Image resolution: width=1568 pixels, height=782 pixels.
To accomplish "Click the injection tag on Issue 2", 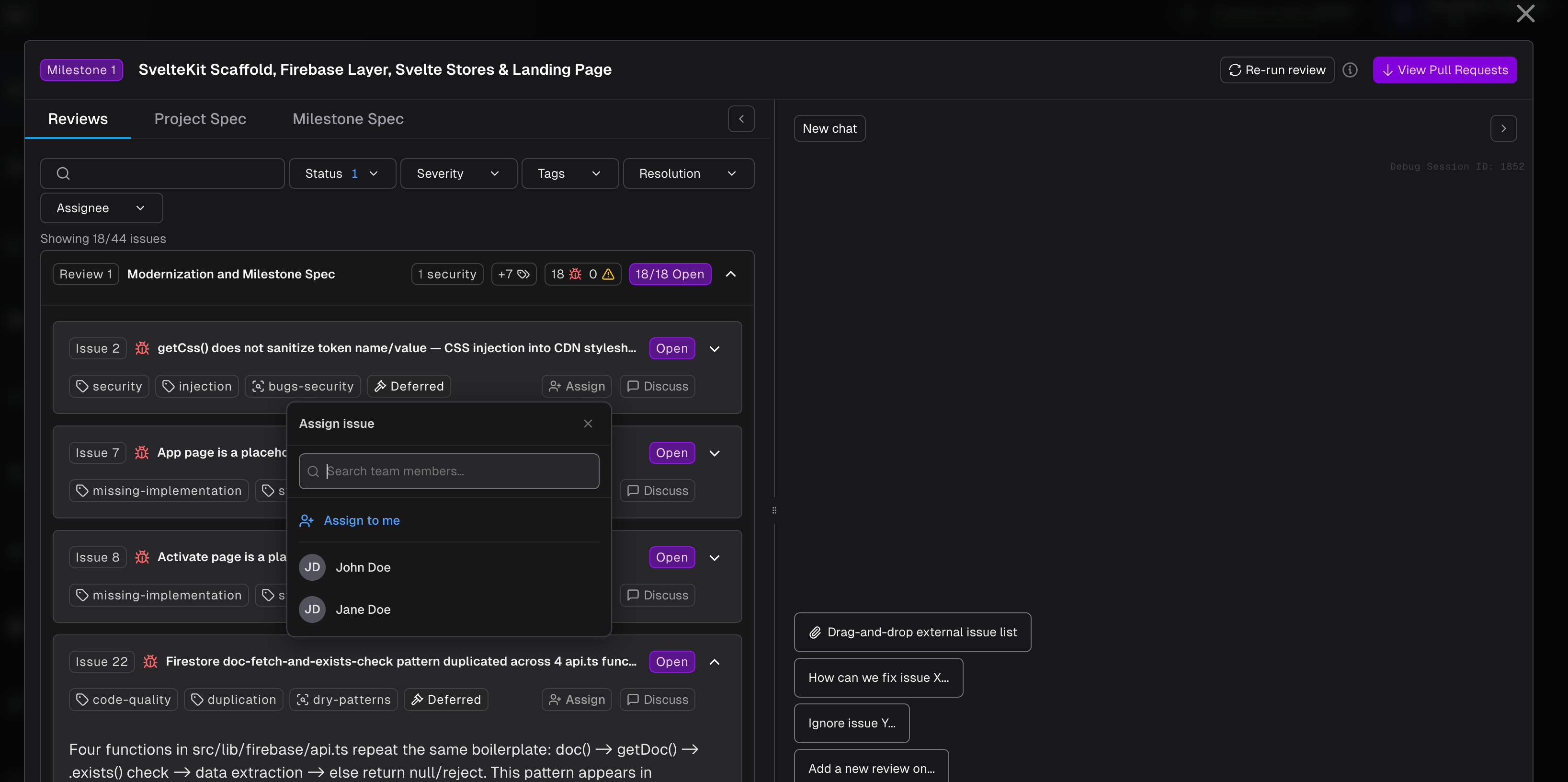I will click(197, 386).
